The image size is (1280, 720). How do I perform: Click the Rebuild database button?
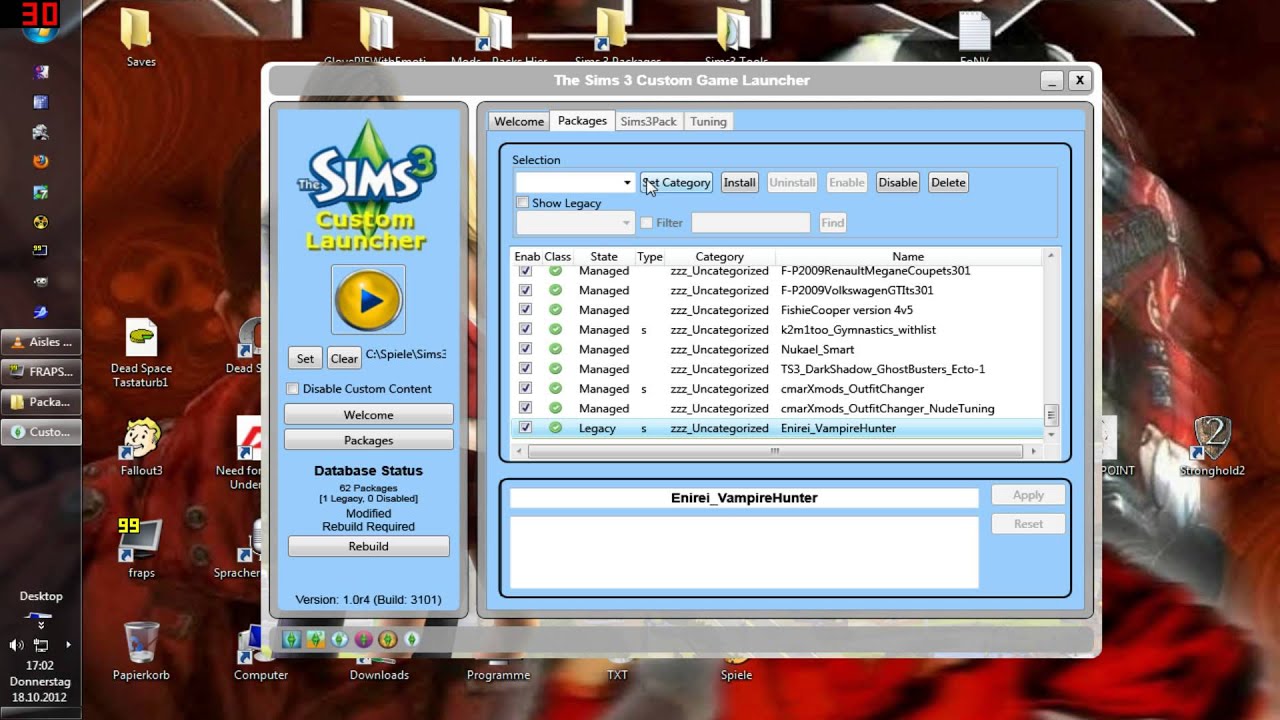point(368,546)
